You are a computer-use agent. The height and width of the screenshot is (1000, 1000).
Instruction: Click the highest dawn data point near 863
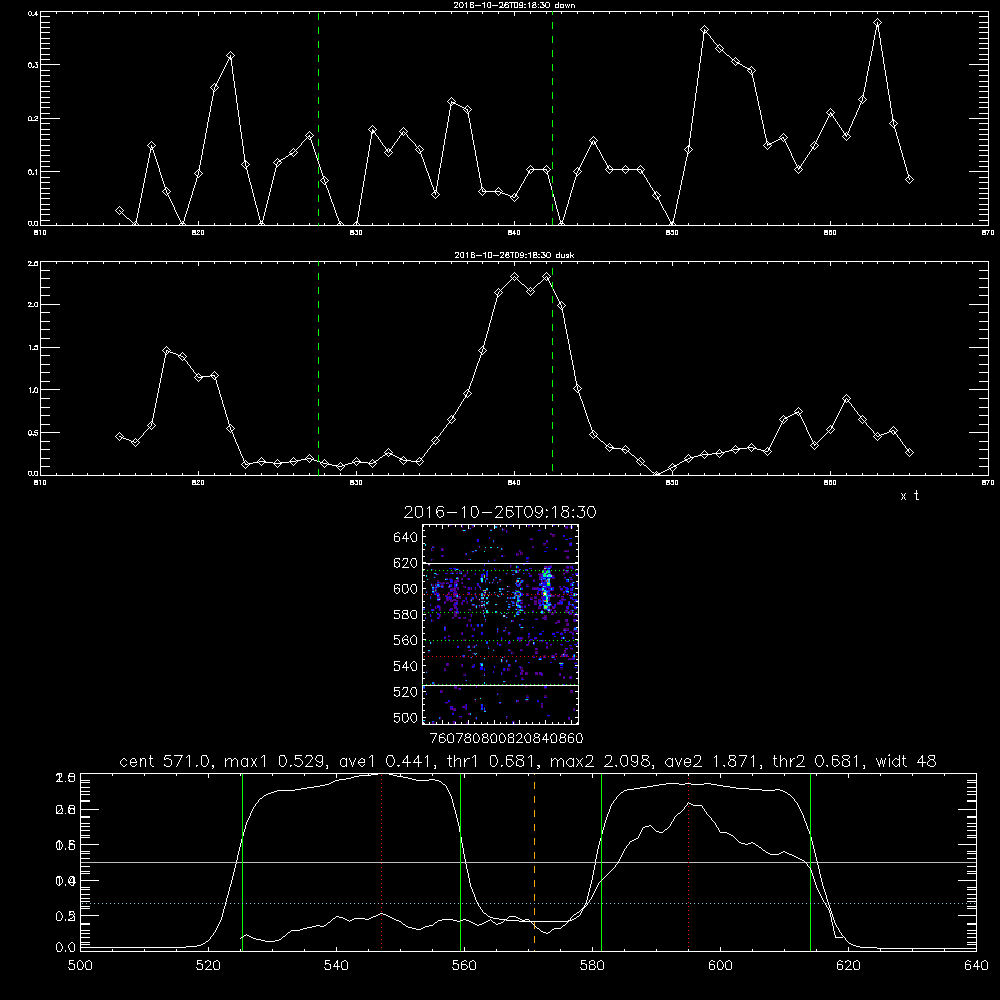878,23
